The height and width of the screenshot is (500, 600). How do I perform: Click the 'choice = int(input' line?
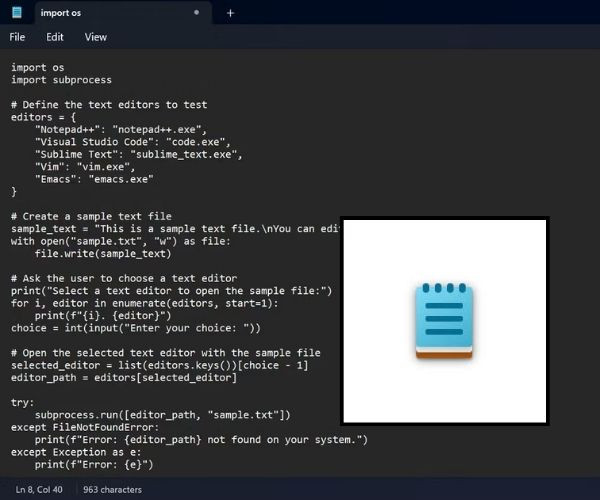[136, 328]
